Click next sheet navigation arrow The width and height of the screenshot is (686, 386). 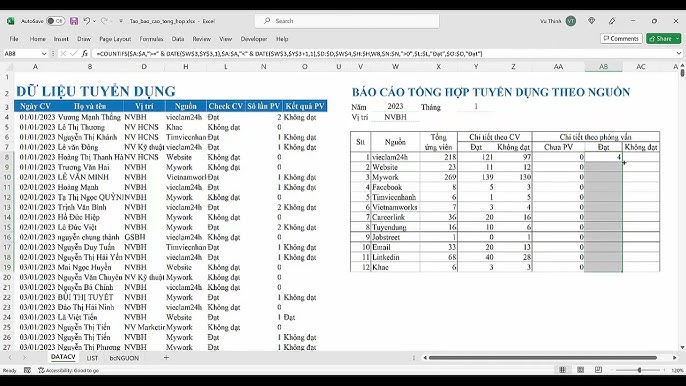(24, 358)
